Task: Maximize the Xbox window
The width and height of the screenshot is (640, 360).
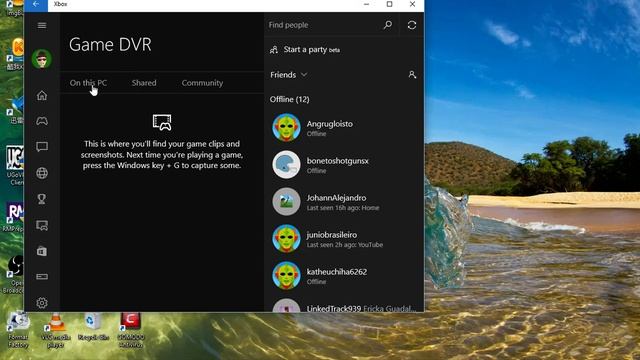Action: 389,4
